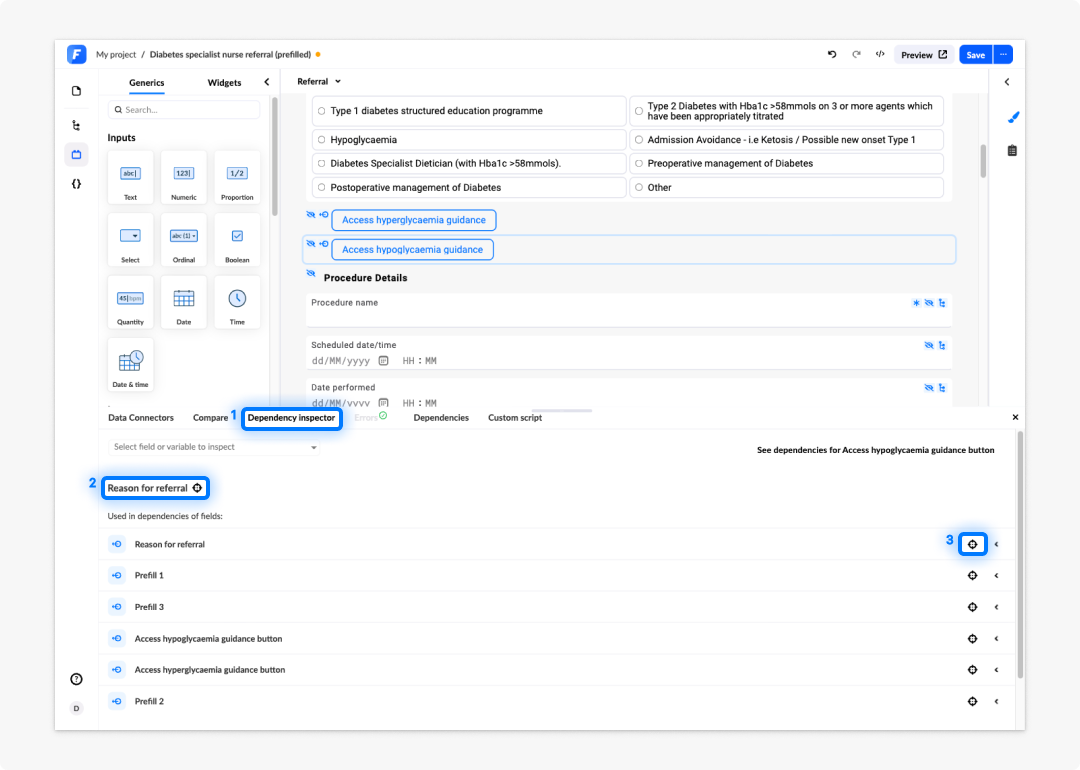Click Access hyperglycaemia guidance button
Viewport: 1080px width, 770px height.
414,220
